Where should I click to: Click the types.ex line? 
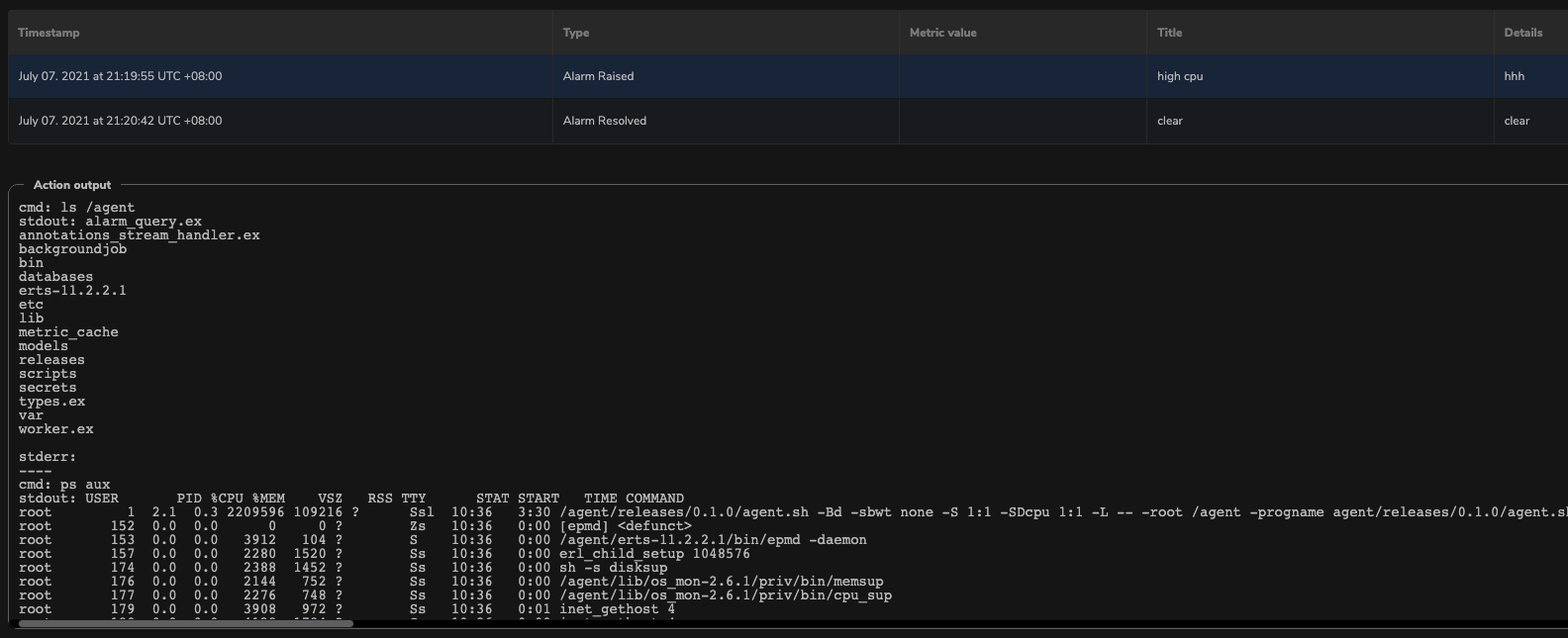(x=51, y=402)
